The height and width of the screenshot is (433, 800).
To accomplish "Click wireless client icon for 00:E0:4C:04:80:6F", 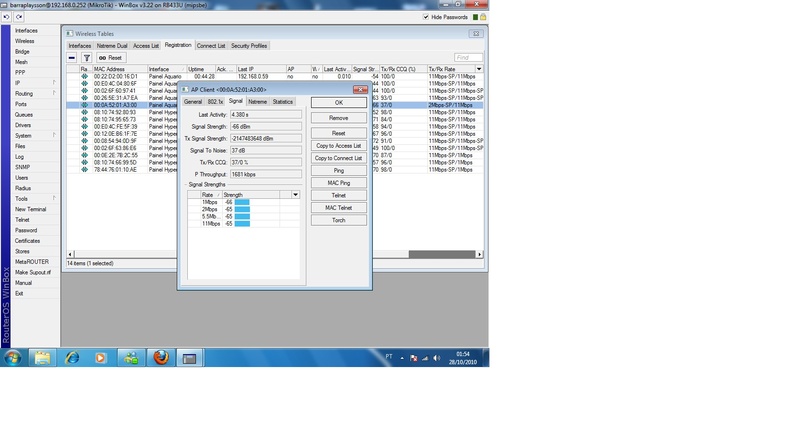I will 84,83.
